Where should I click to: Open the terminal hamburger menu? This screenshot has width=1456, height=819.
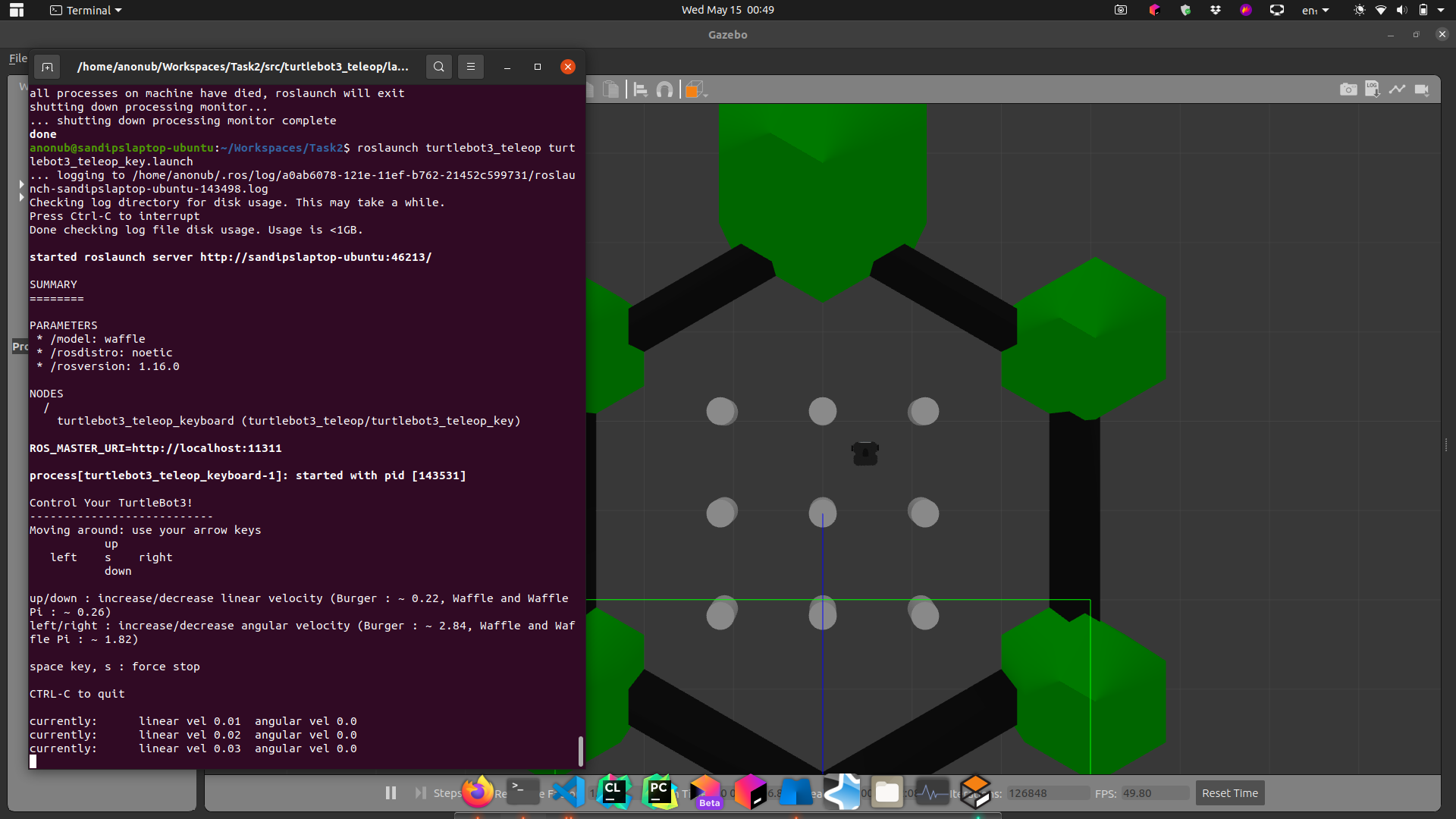pos(470,67)
